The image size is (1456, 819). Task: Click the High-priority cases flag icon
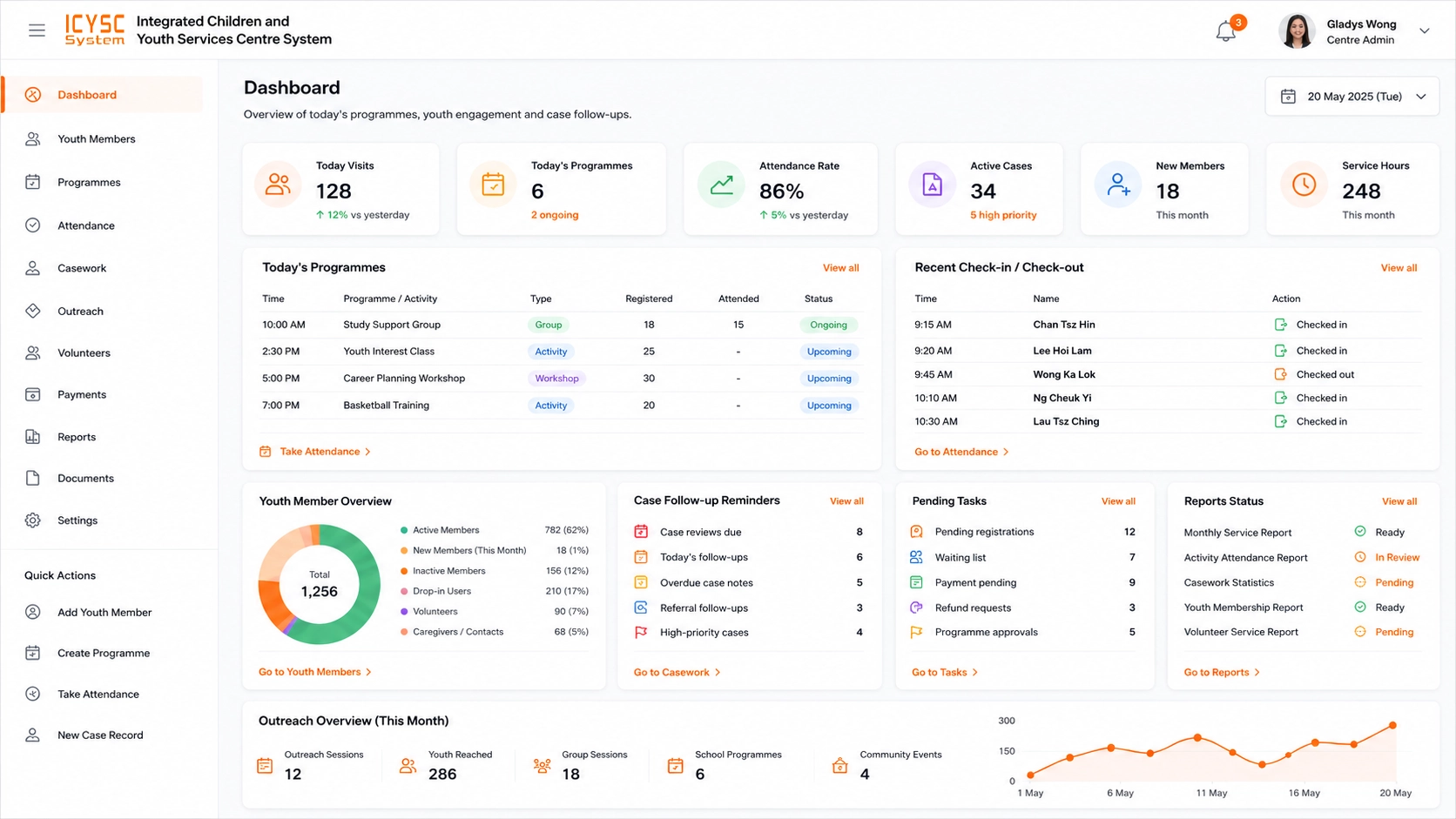pyautogui.click(x=641, y=633)
